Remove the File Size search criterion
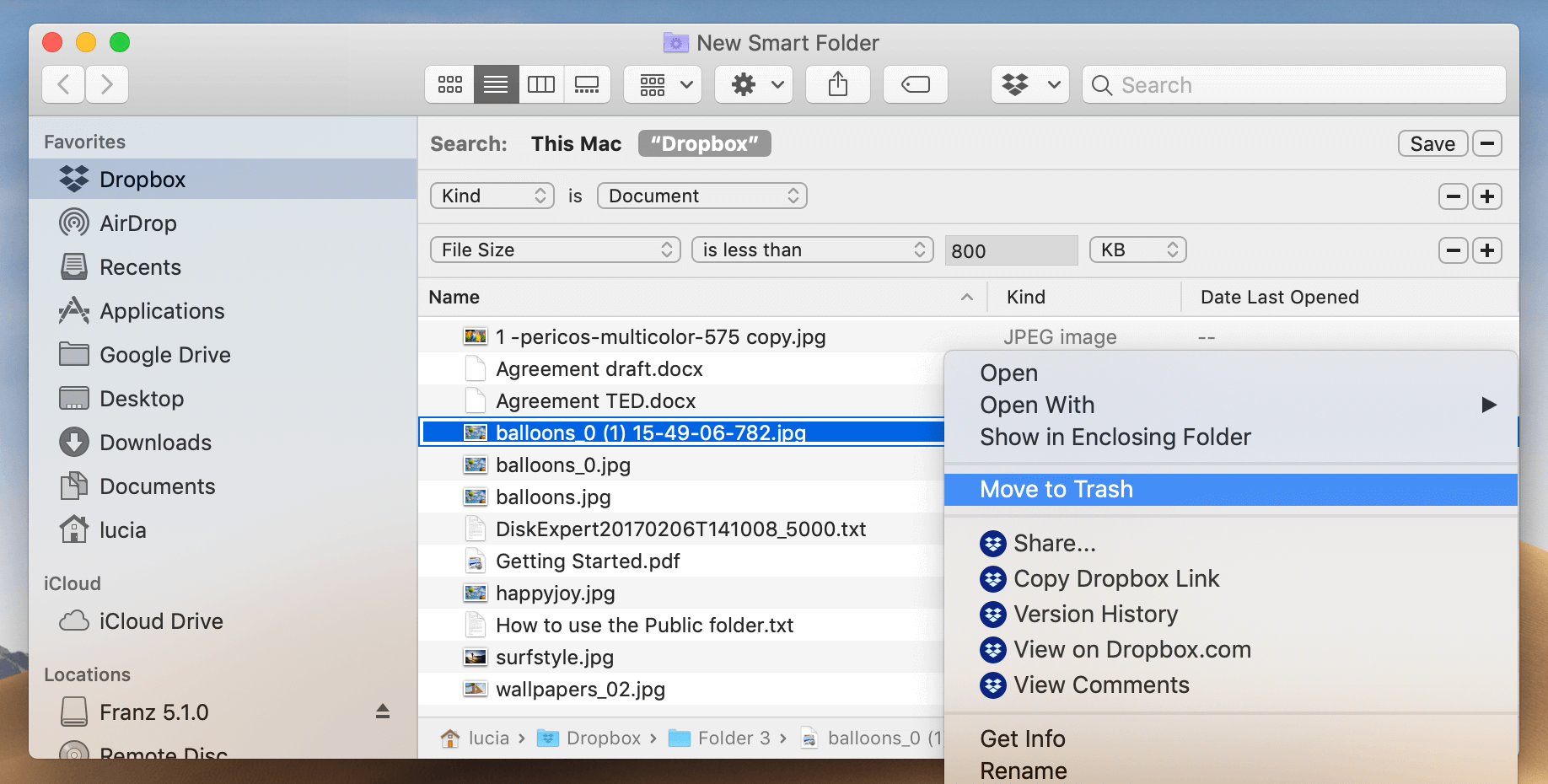 click(x=1453, y=250)
